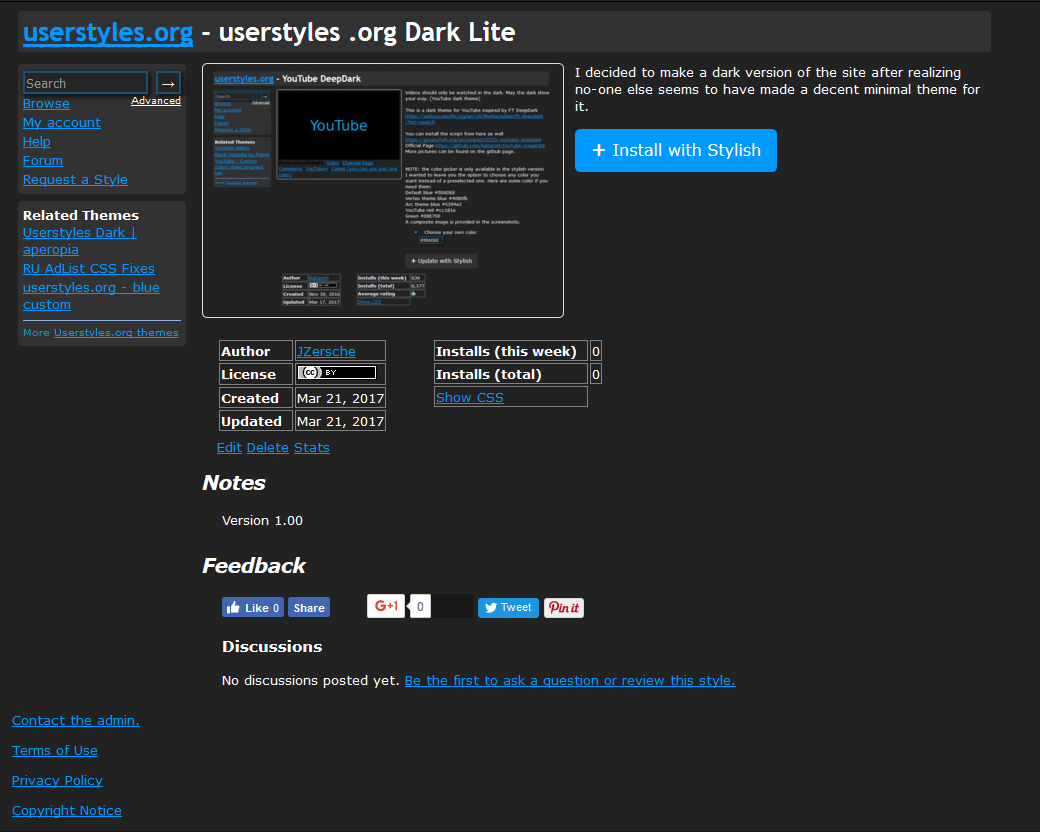
Task: Click the Discussions heading
Action: click(x=272, y=647)
